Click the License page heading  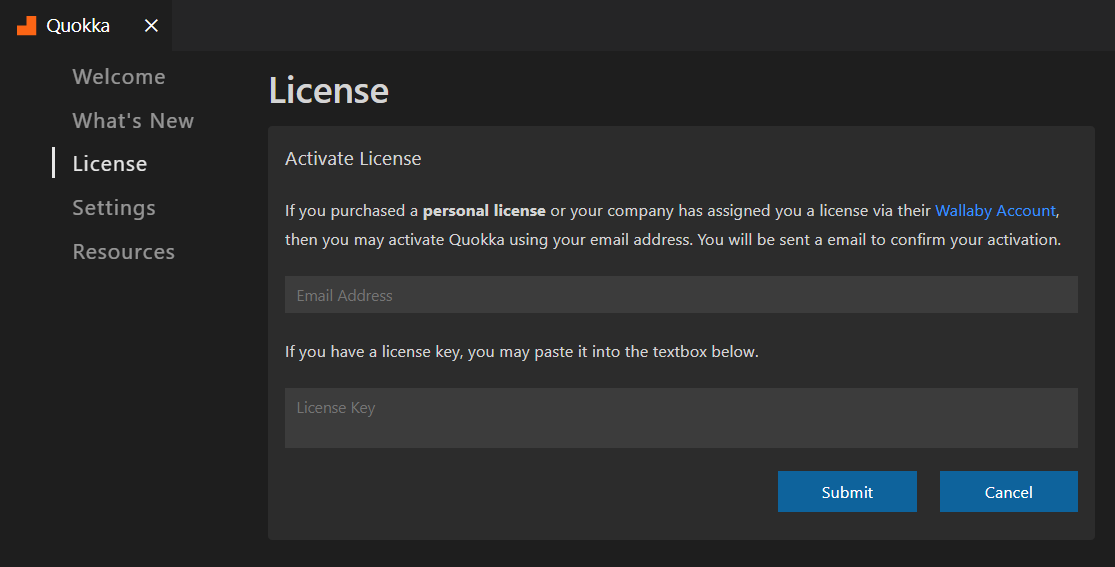click(x=329, y=90)
